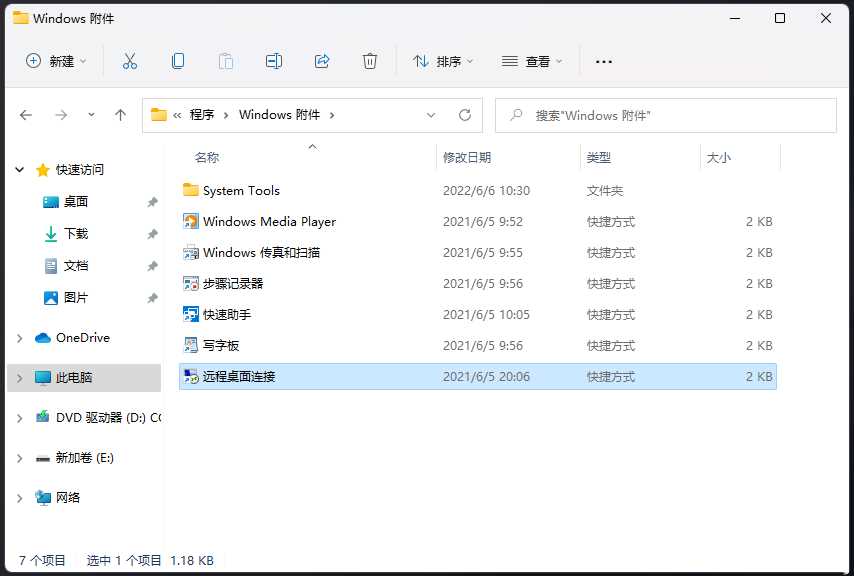Expand the OneDrive tree node
The width and height of the screenshot is (854, 576).
(x=20, y=338)
